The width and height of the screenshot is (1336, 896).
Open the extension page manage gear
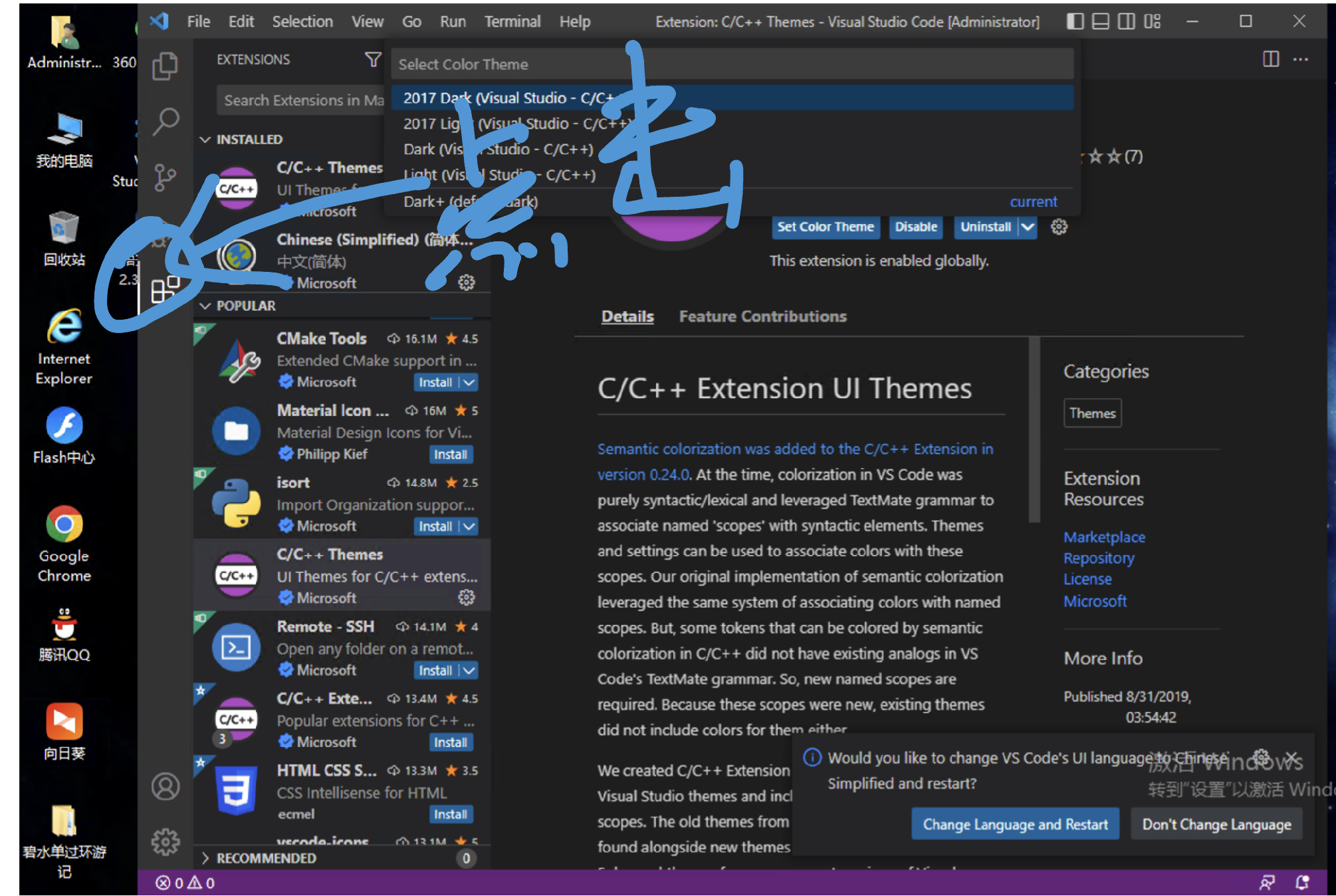1059,227
